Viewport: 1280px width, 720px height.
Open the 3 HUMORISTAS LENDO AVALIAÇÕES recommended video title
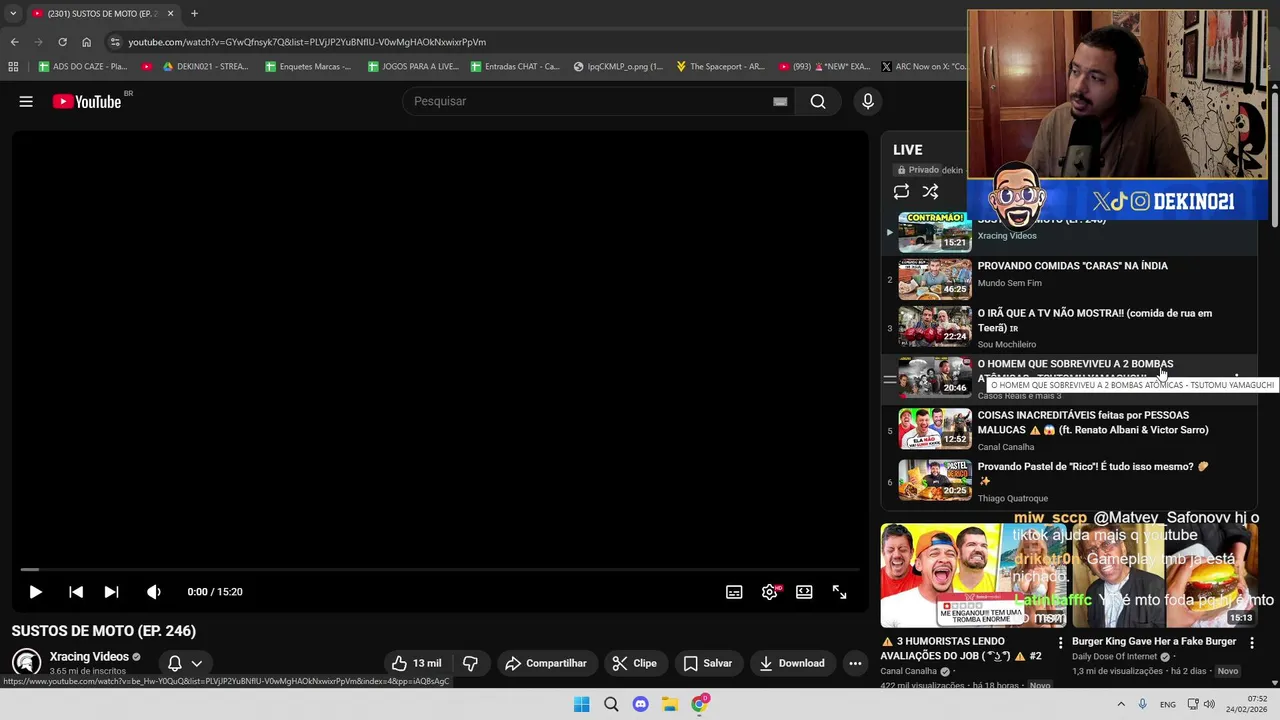coord(962,648)
